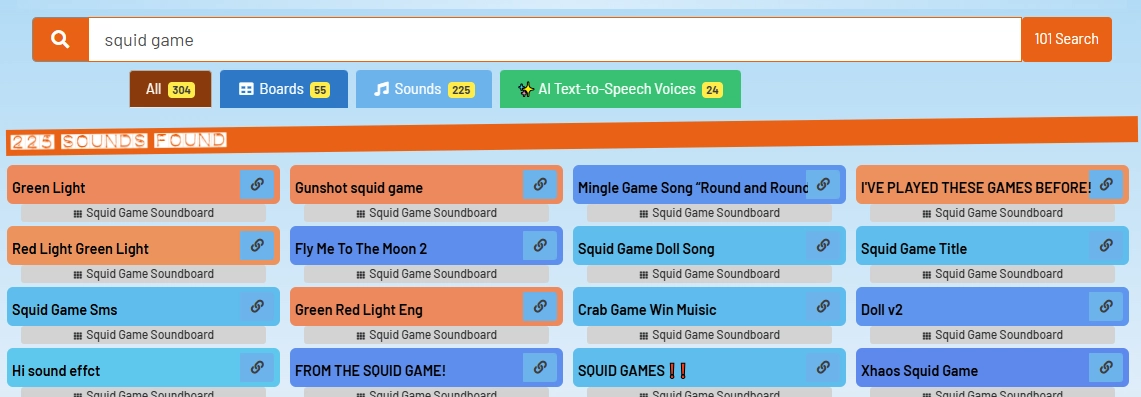Screen dimensions: 1141x397
Task: Open Squid Game Soundboard link under Red Light Green Light
Action: 143,274
